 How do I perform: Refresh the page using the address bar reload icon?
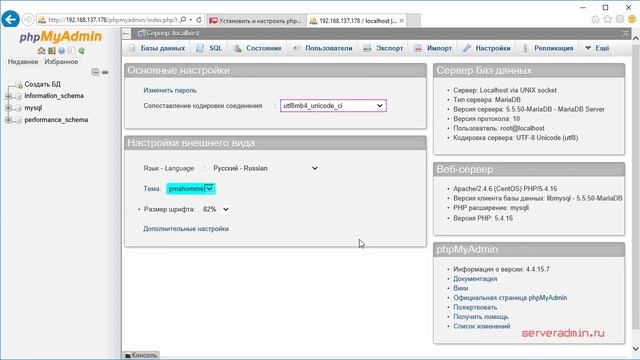point(199,20)
